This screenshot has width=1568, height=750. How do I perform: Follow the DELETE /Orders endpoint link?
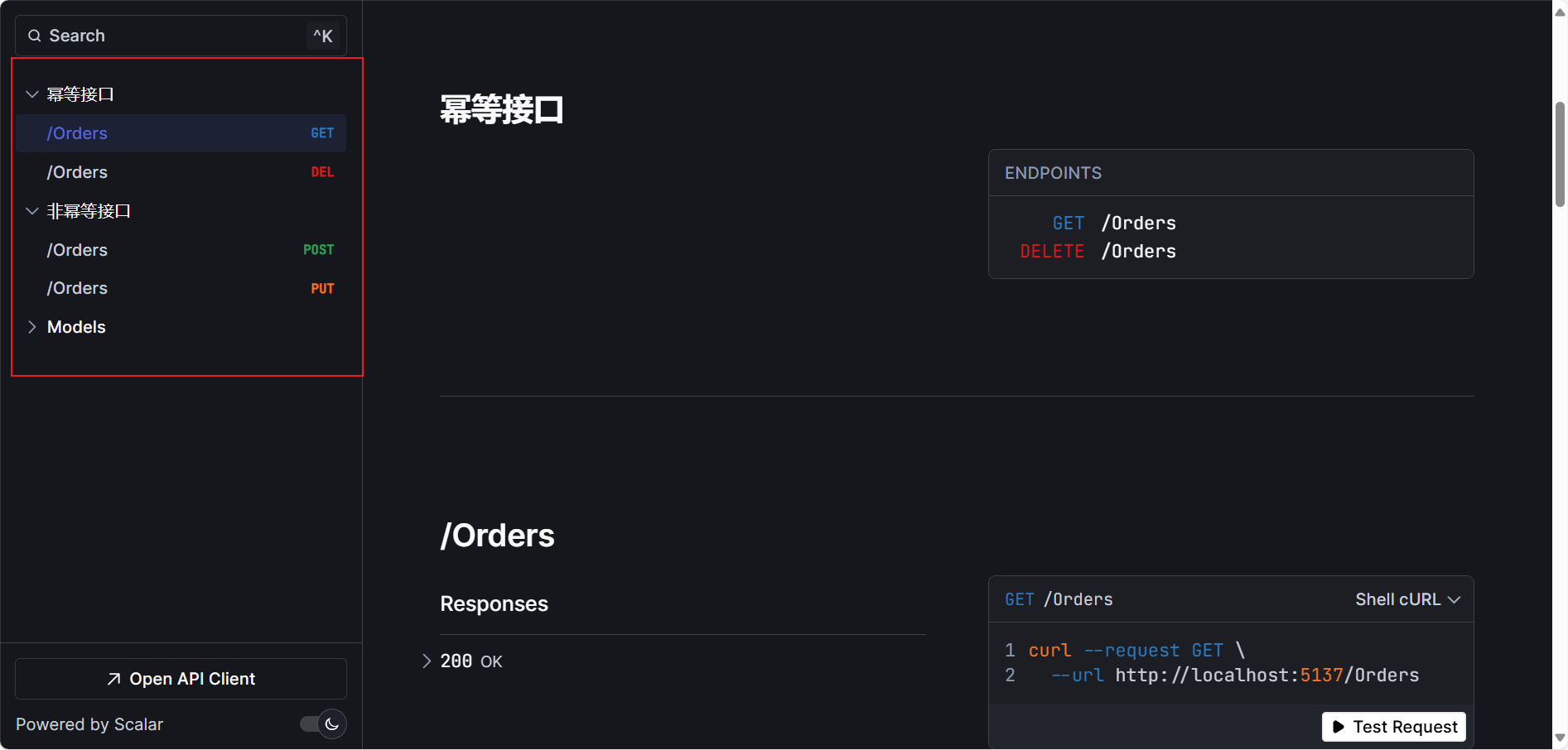pos(1098,252)
